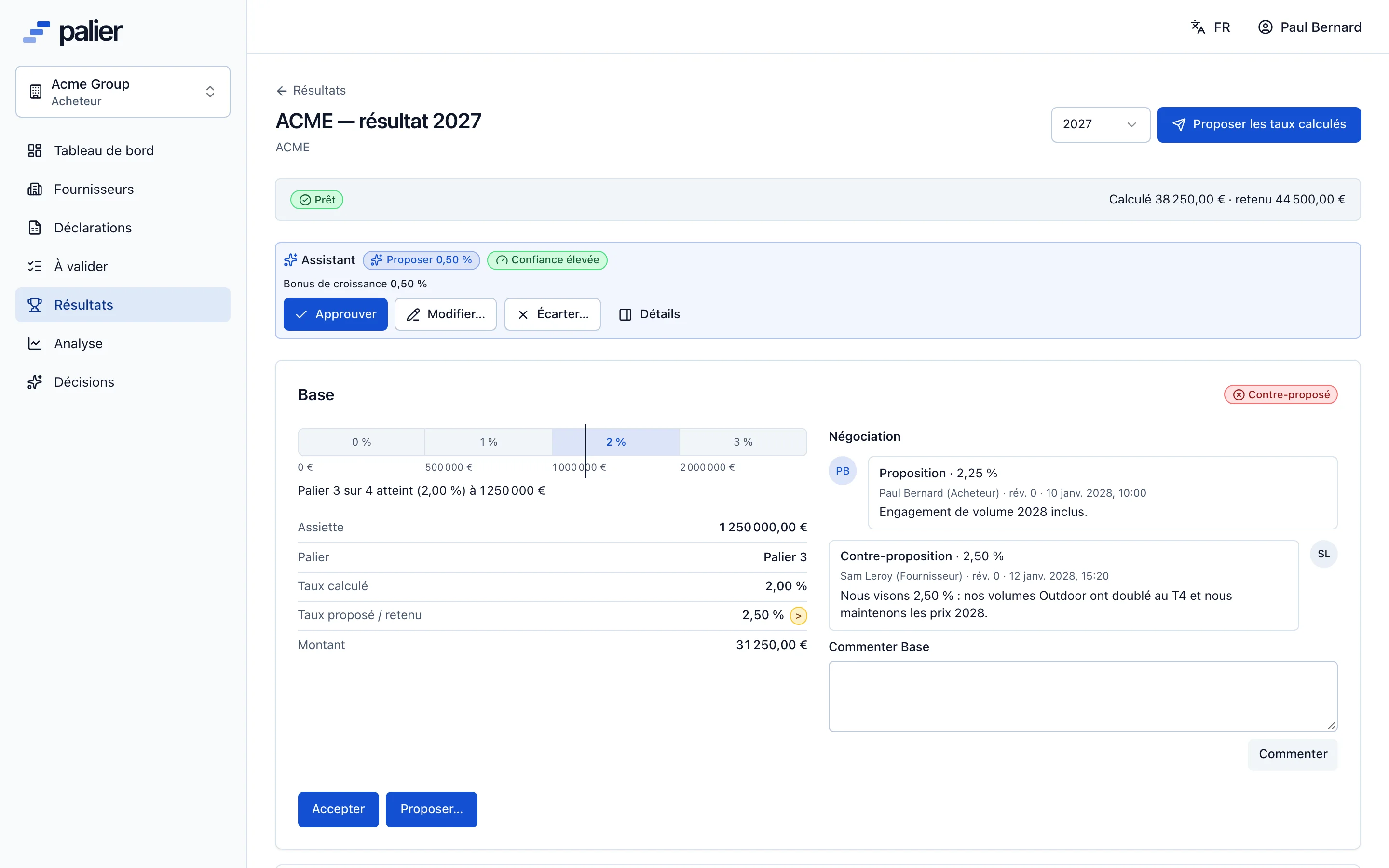Screen dimensions: 1389x868
Task: Click the user account icon
Action: point(1265,27)
